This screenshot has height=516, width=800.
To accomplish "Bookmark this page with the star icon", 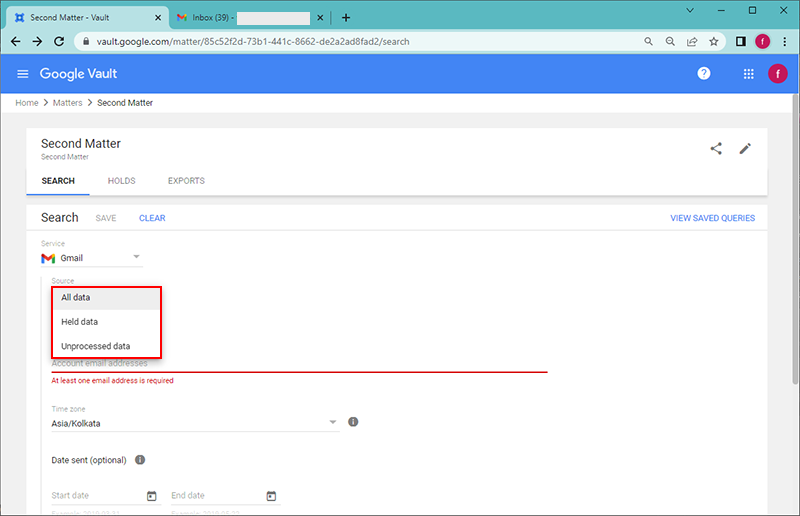I will pyautogui.click(x=713, y=41).
